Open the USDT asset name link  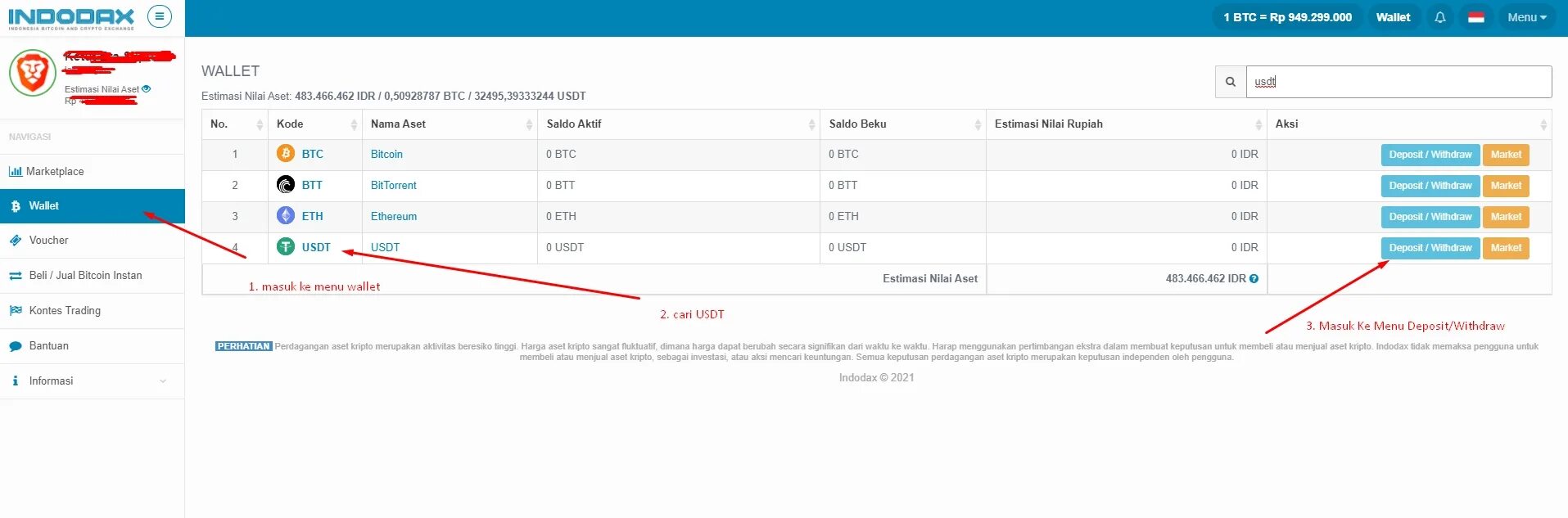click(385, 247)
